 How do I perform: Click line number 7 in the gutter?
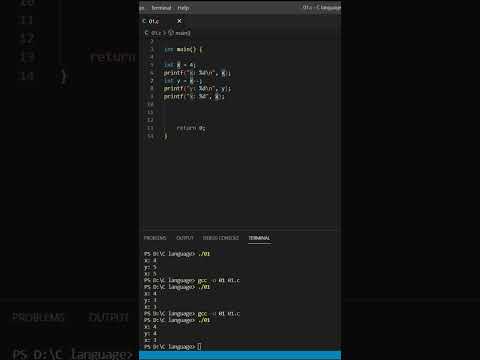(x=152, y=81)
